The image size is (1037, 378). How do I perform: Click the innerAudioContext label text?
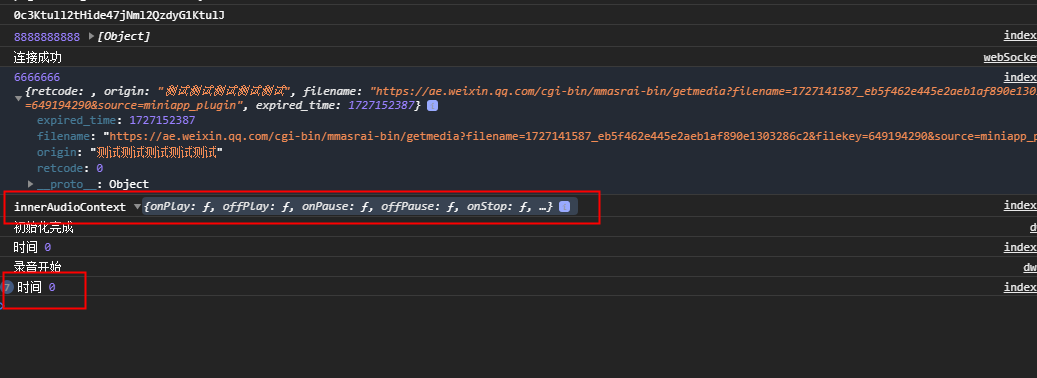coord(70,207)
